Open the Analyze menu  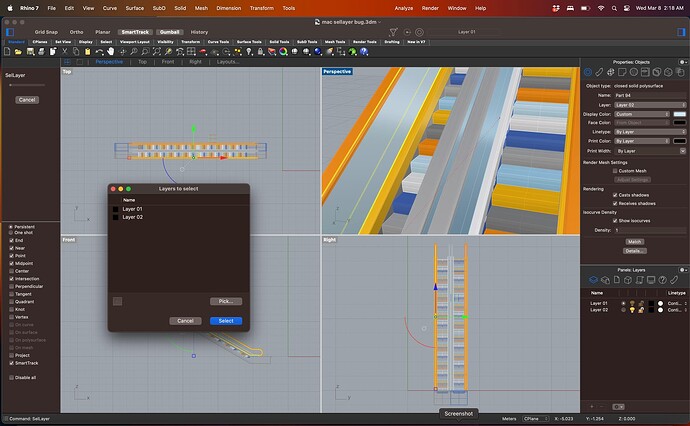(404, 8)
